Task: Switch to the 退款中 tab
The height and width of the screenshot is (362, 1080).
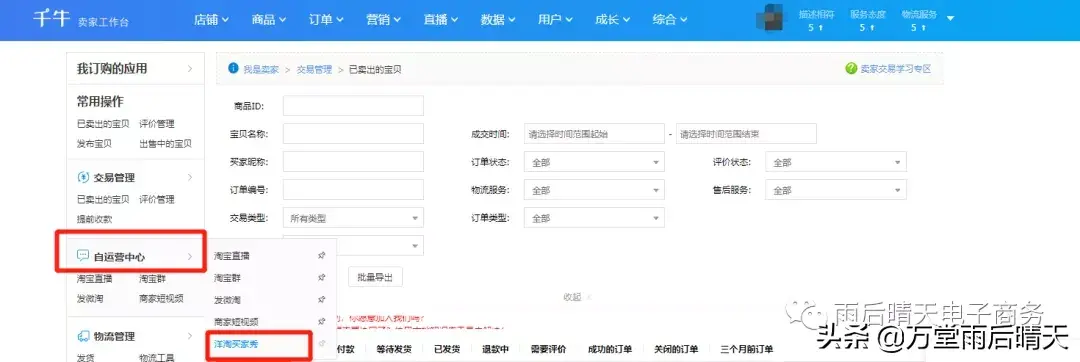Action: (495, 349)
